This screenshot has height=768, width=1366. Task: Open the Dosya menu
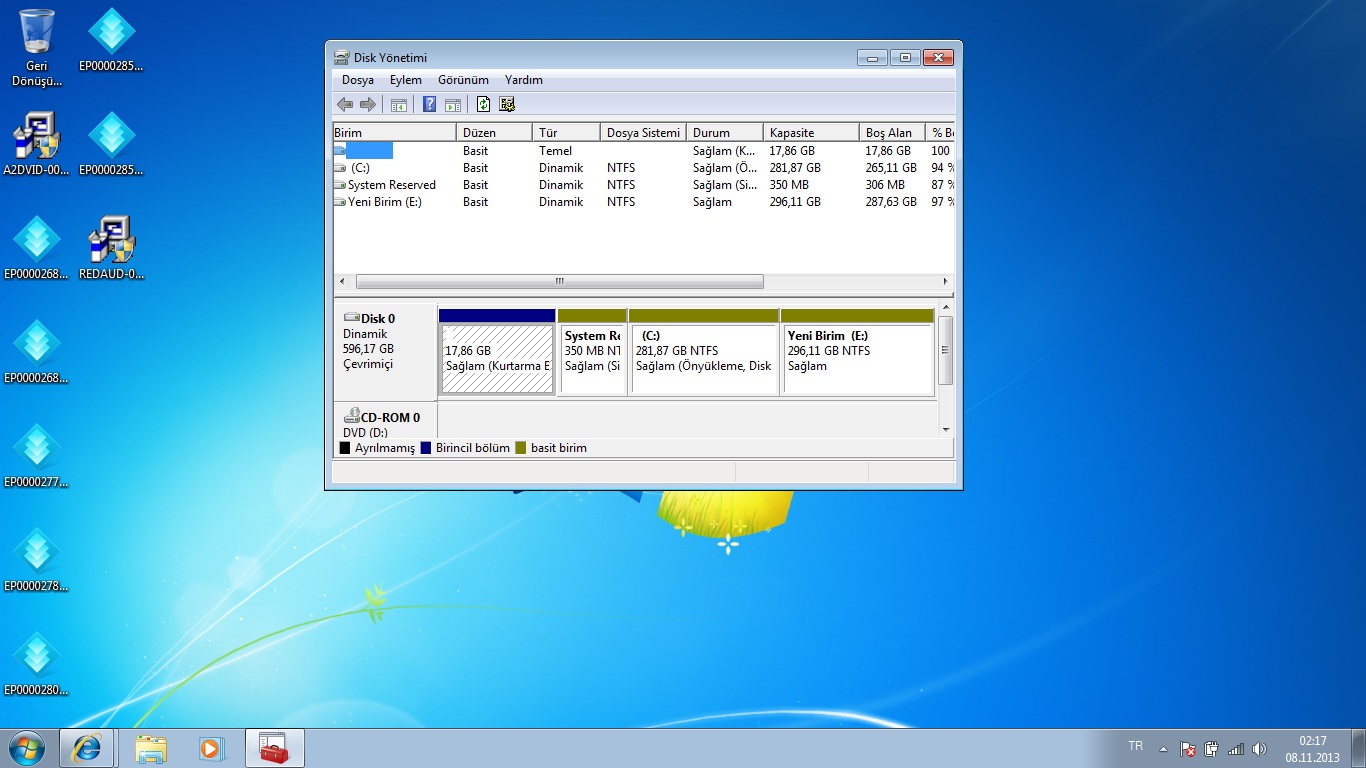(358, 80)
